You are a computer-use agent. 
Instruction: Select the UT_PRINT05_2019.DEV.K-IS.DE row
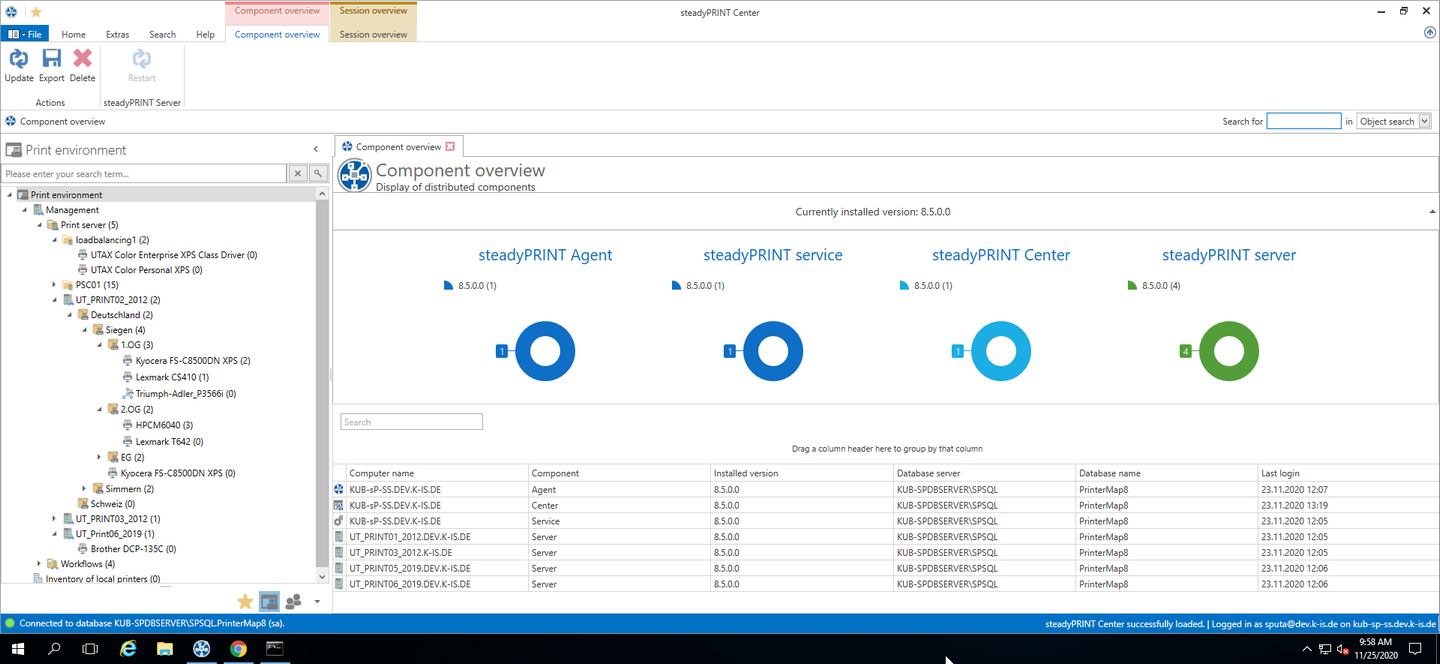click(885, 568)
